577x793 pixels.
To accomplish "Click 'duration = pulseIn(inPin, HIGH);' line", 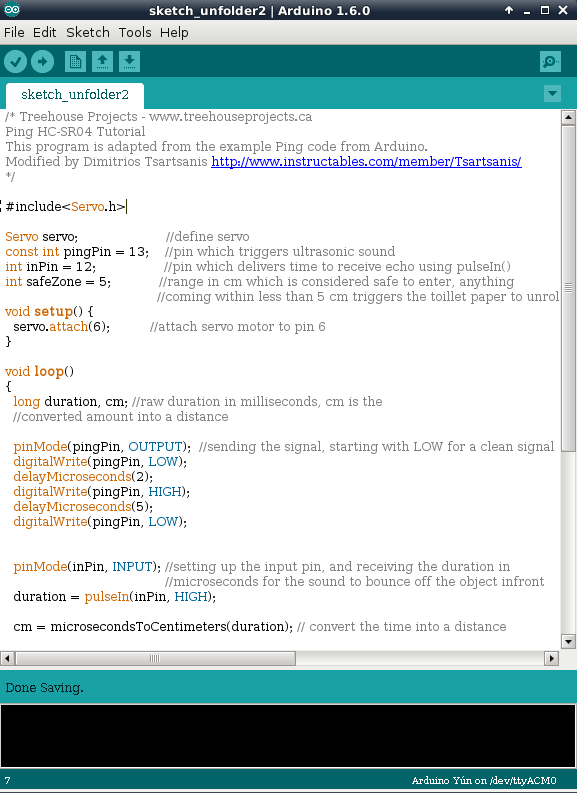I will 114,597.
